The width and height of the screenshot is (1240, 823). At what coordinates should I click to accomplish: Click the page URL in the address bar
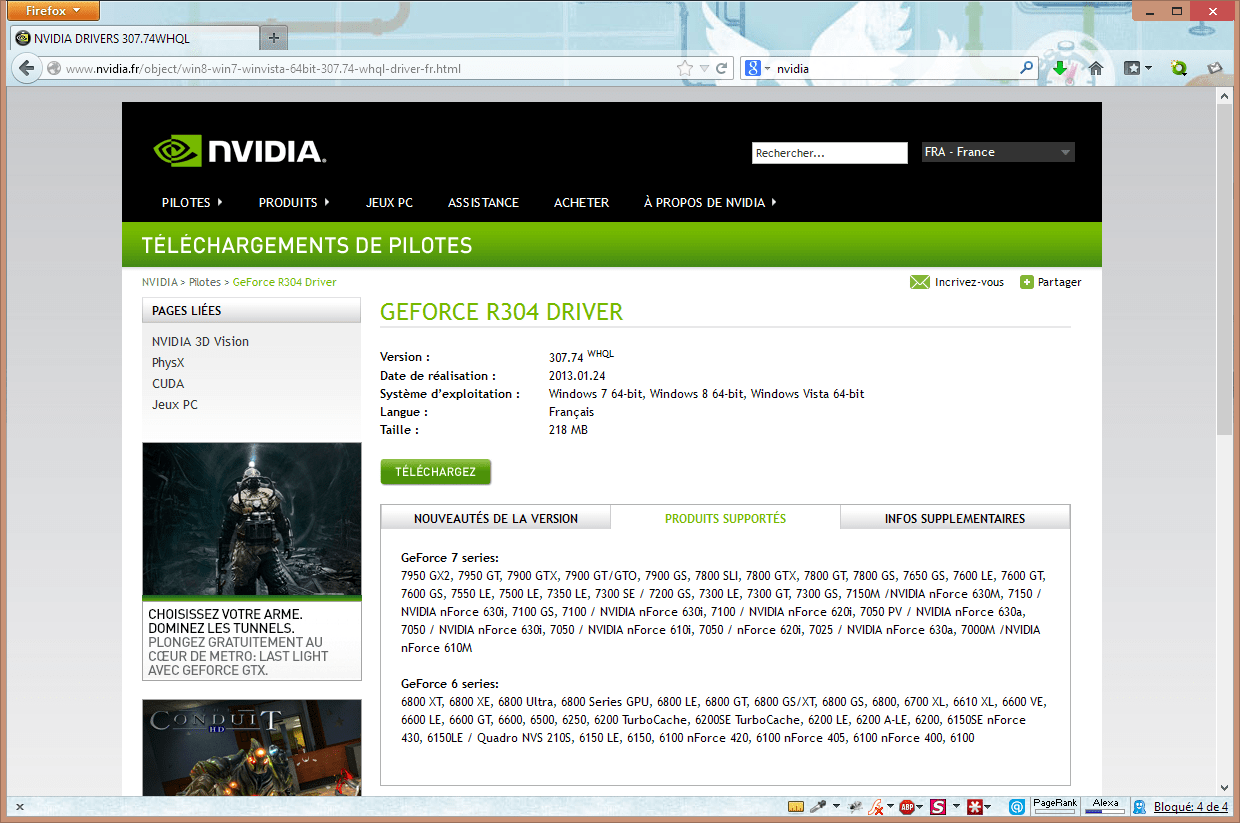coord(263,69)
